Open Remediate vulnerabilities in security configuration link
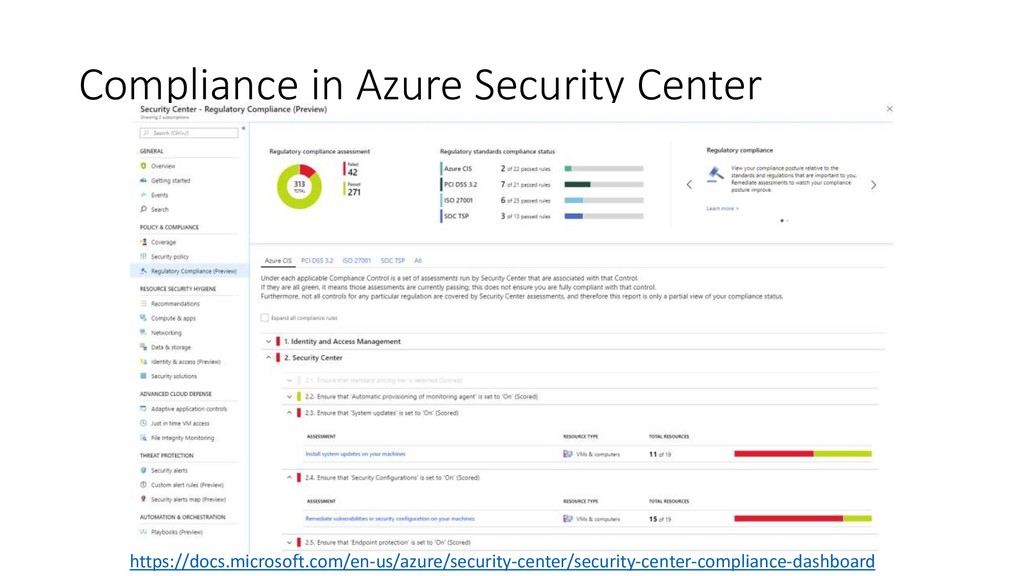Screen dimensions: 1024x576 390,519
